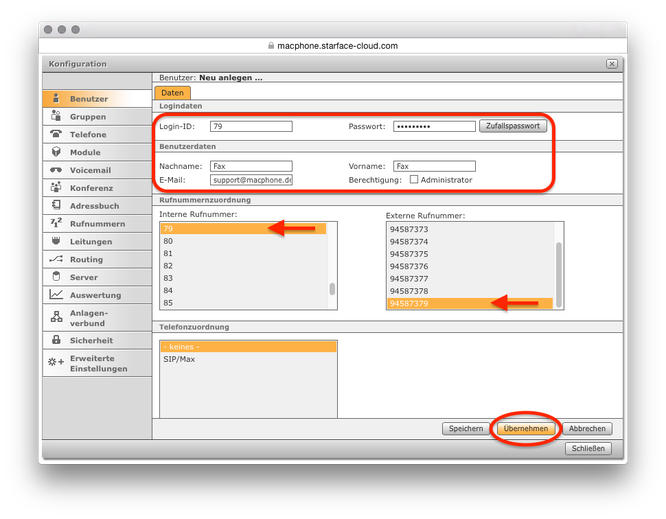
Task: Open the Module menu entry
Action: 97,152
